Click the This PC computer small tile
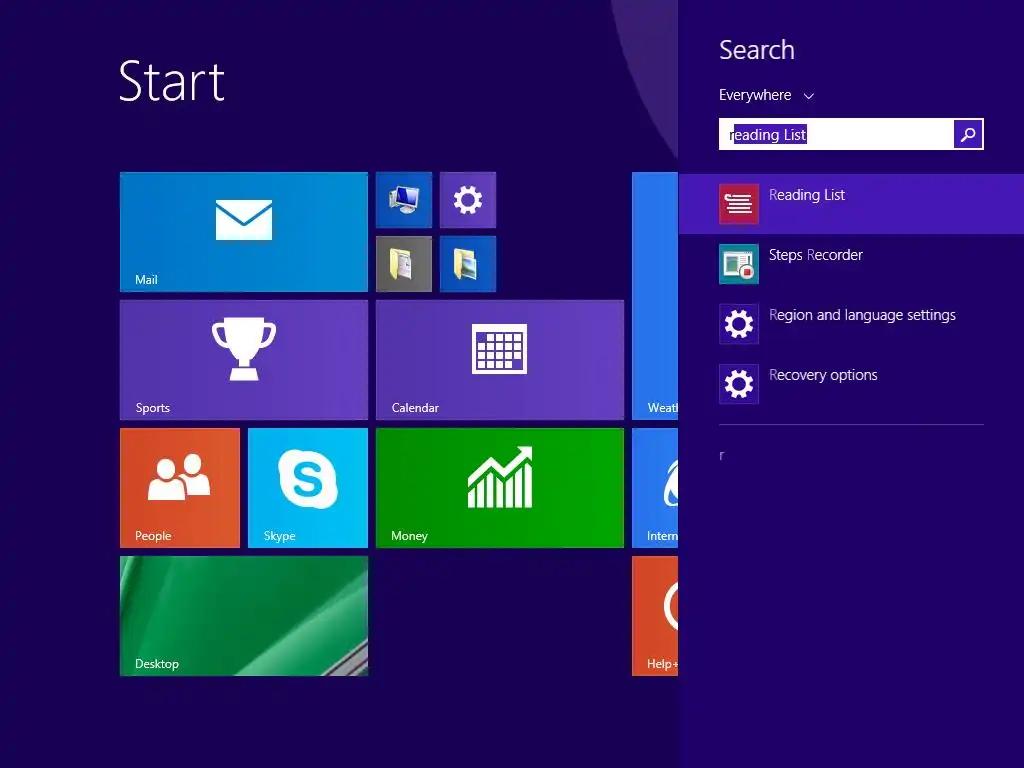This screenshot has height=768, width=1024. (x=404, y=200)
